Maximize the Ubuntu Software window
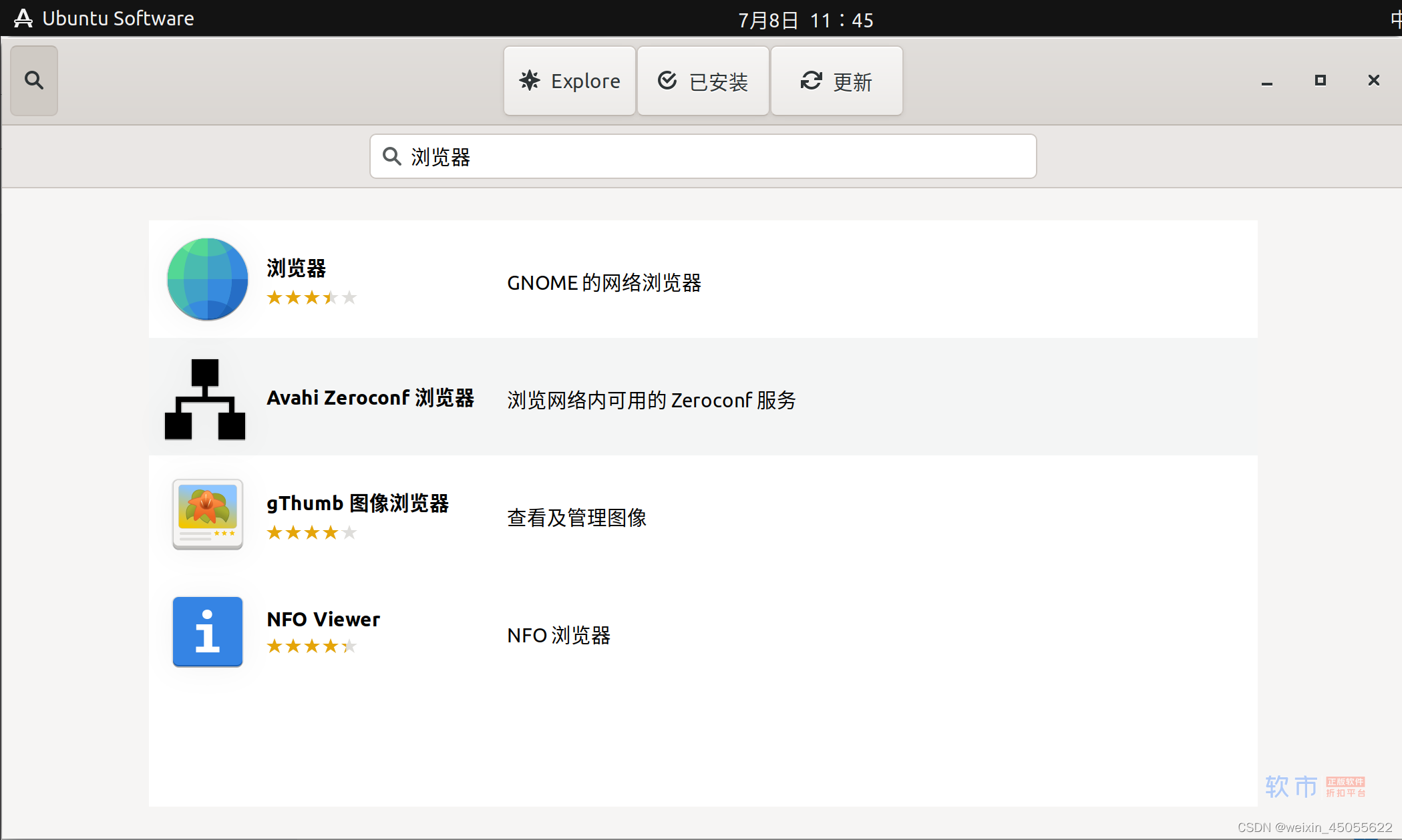This screenshot has width=1402, height=840. [x=1321, y=81]
